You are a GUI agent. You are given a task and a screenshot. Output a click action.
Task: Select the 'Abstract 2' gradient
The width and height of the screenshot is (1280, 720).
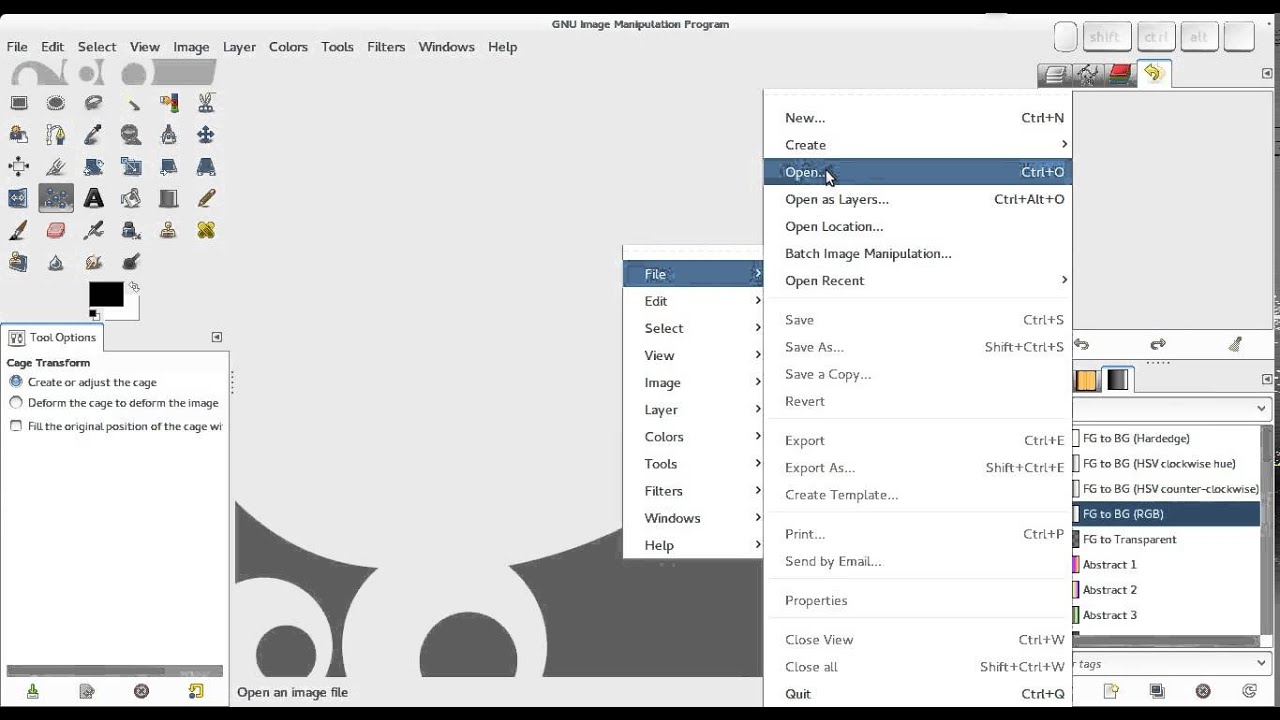click(x=1166, y=590)
